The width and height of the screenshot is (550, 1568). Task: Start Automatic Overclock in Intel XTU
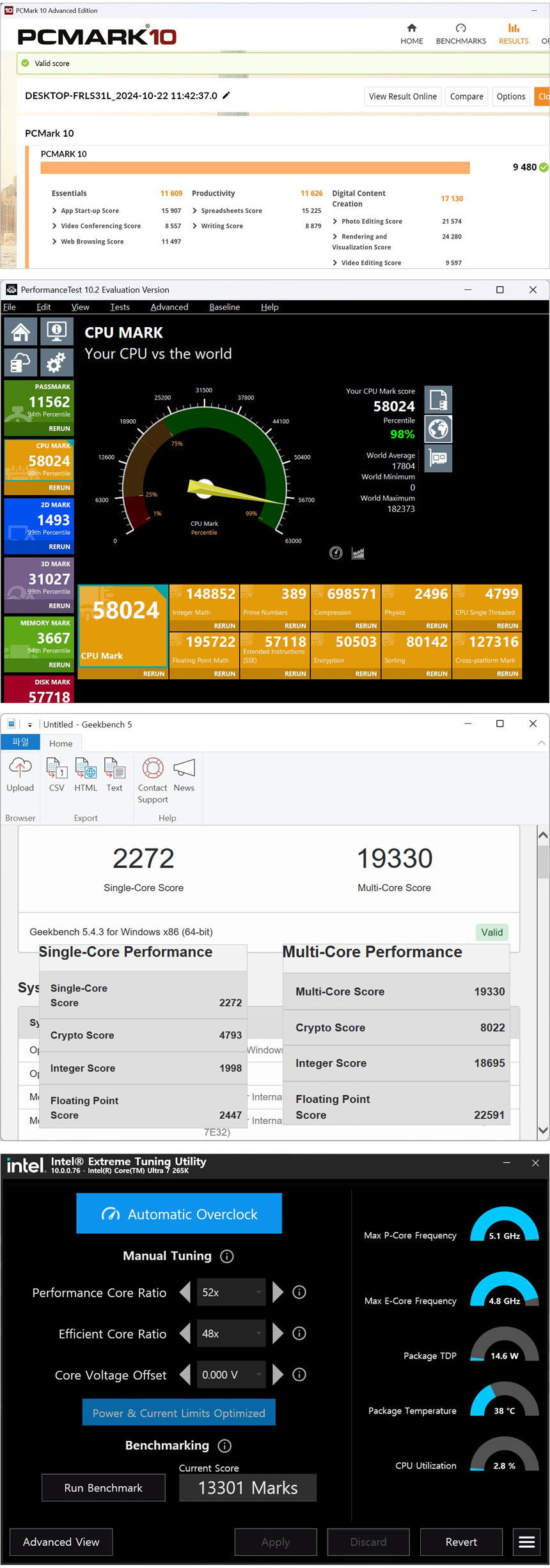[179, 1213]
